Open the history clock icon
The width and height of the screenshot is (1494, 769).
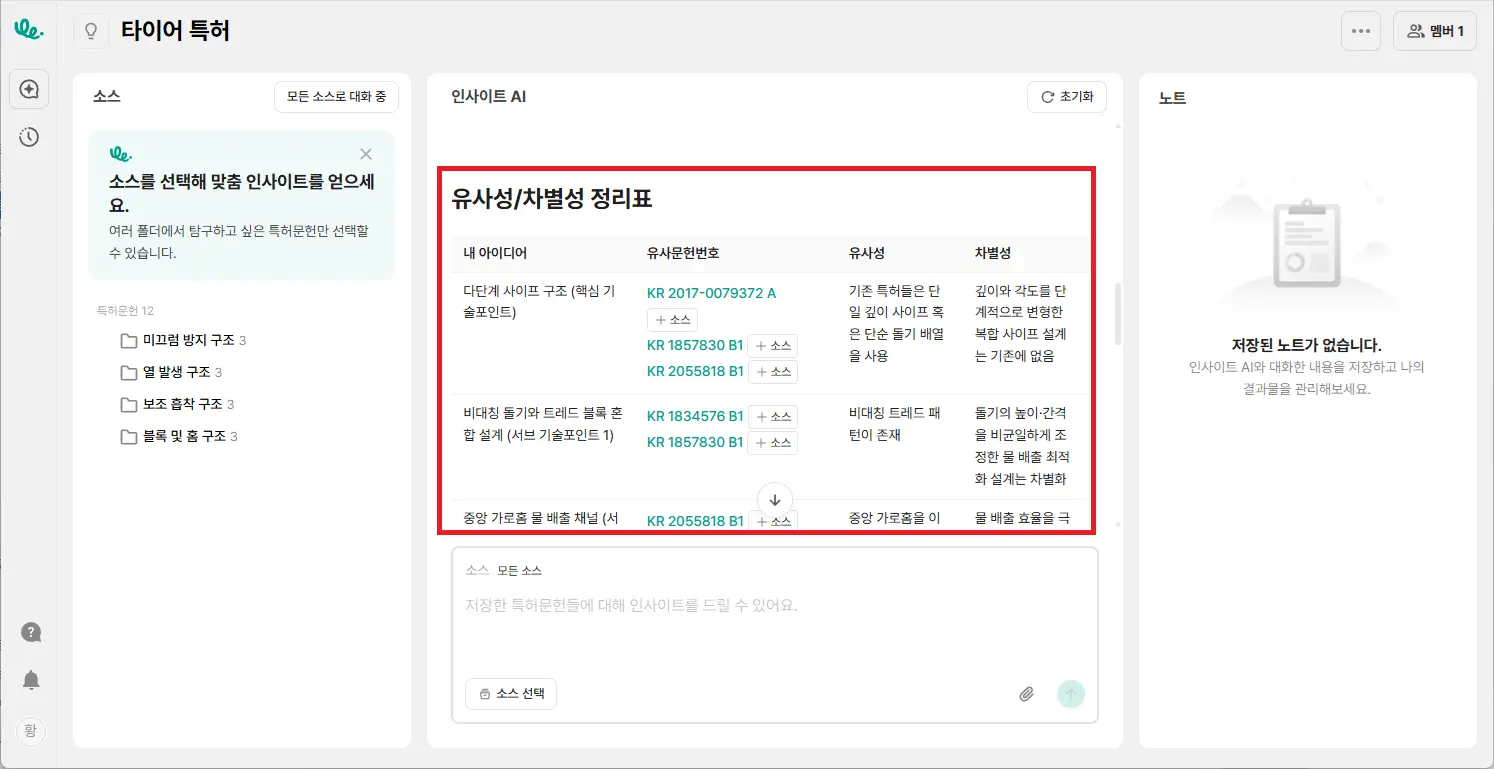point(29,137)
